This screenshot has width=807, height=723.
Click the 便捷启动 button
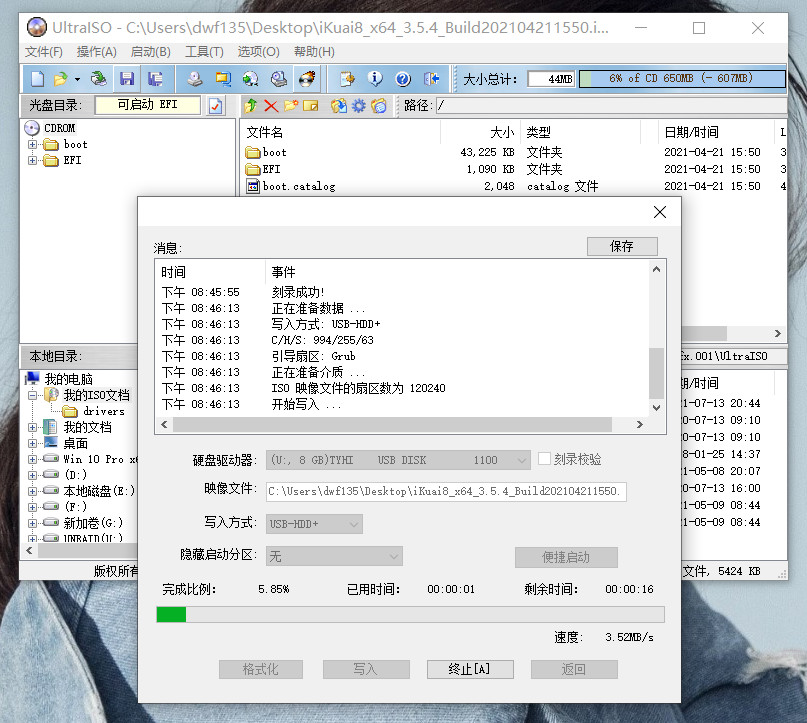(x=566, y=557)
